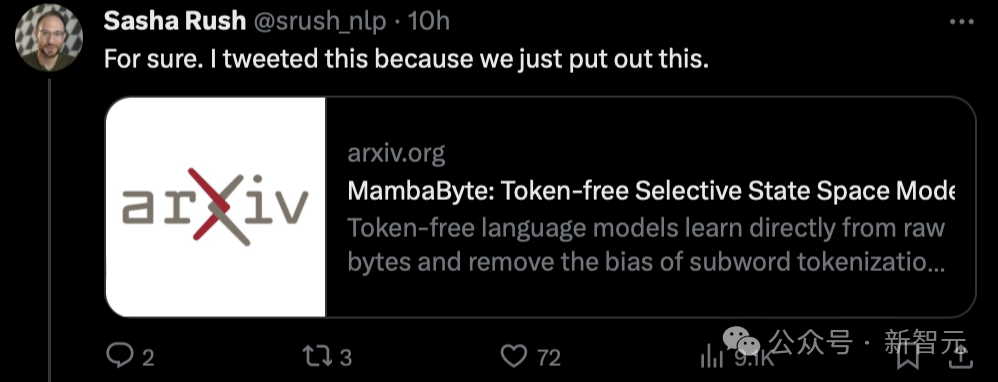This screenshot has width=998, height=382.
Task: Bookmark this tweet with the bookmark icon
Action: (x=908, y=358)
